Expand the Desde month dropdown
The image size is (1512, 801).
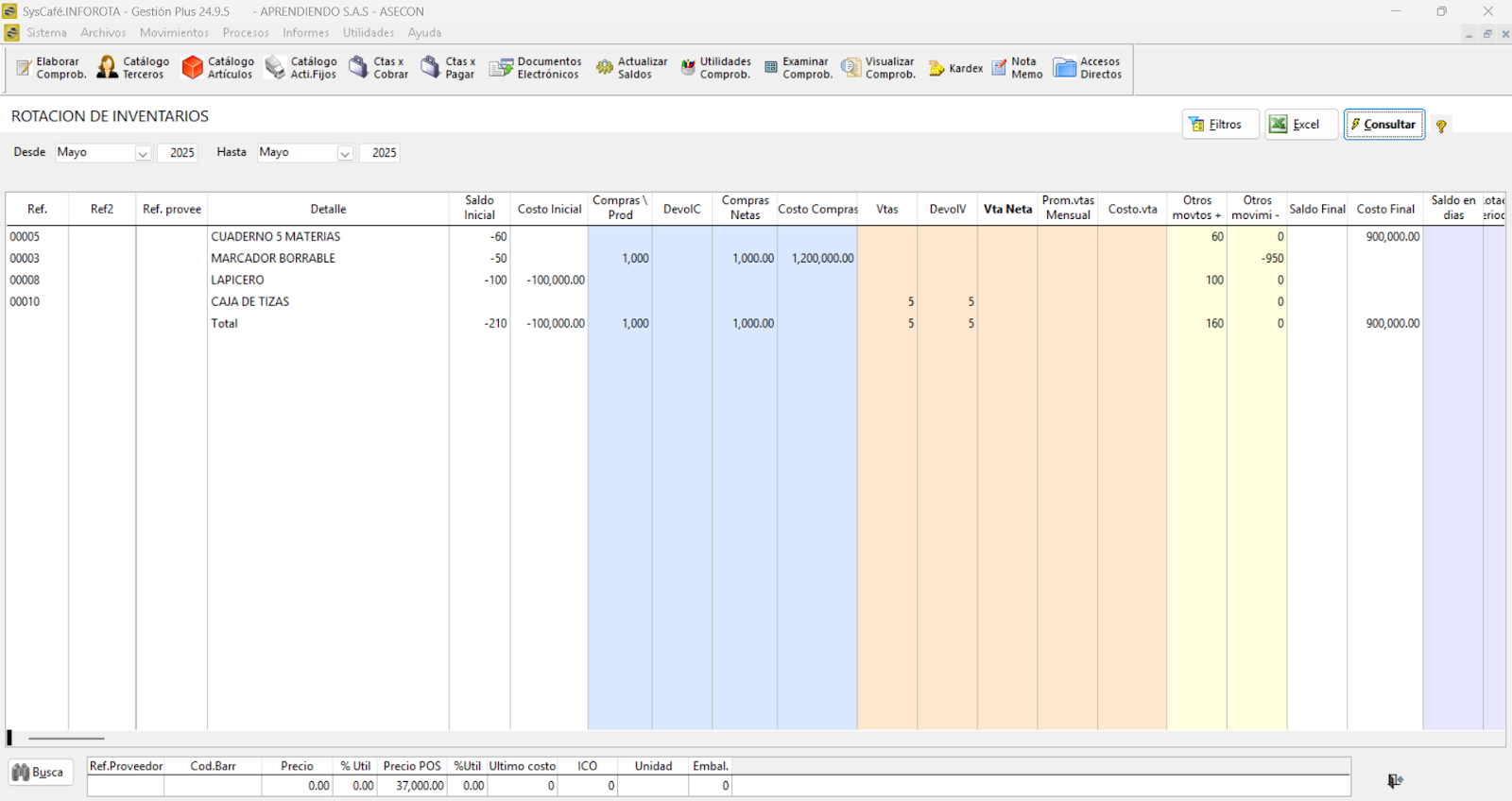coord(143,153)
